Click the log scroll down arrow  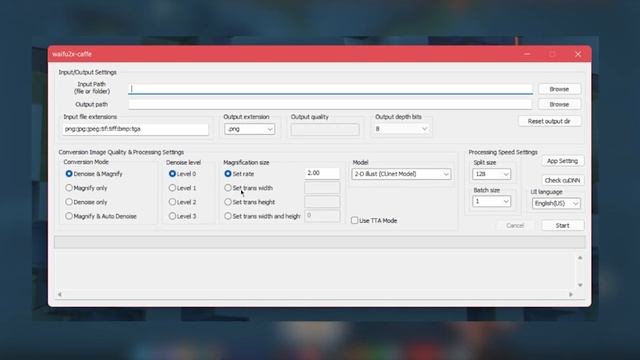pos(580,285)
